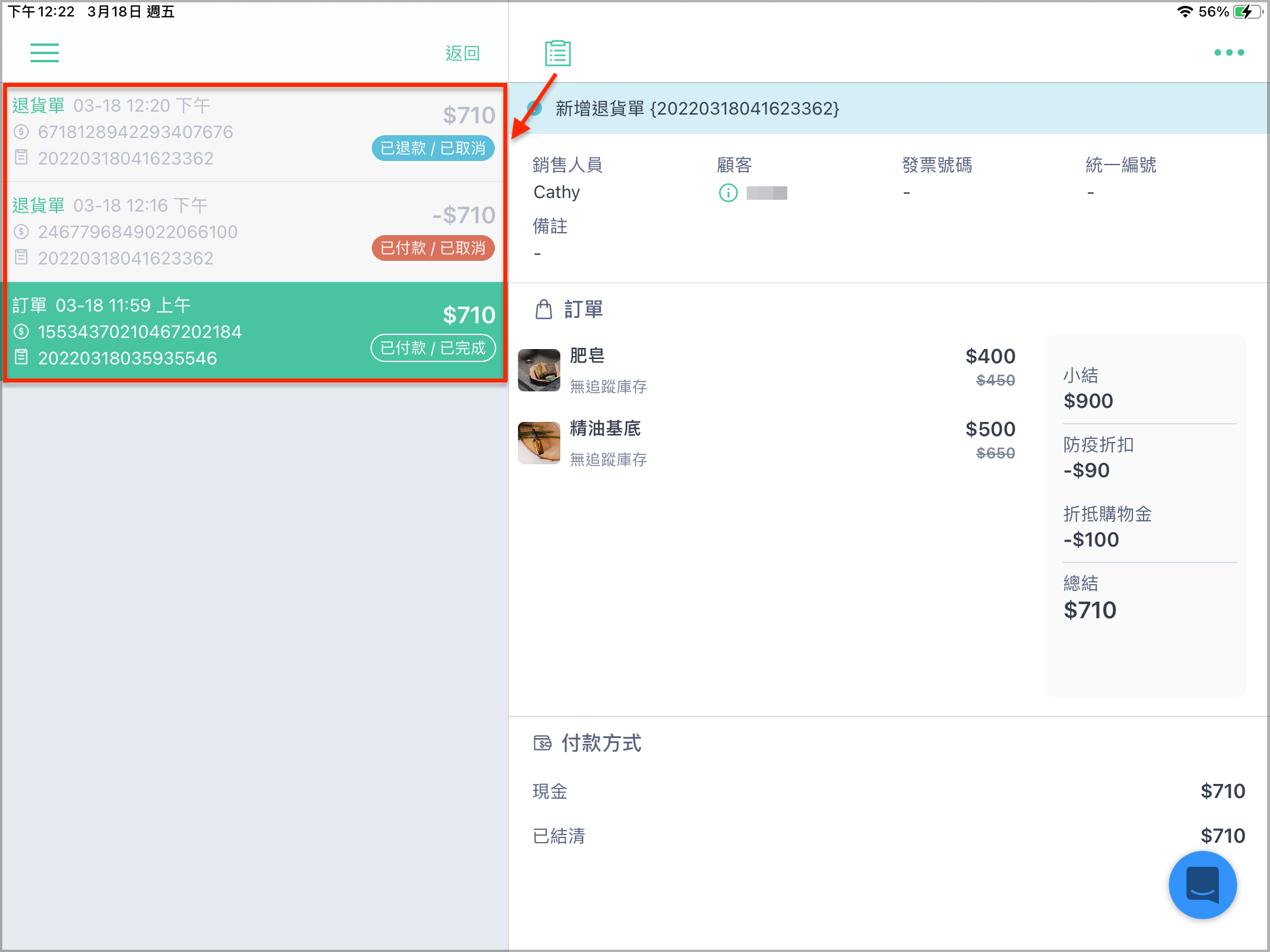Click the 已付款 / 已取消 red status badge
Screen dimensions: 1270x952
(433, 248)
